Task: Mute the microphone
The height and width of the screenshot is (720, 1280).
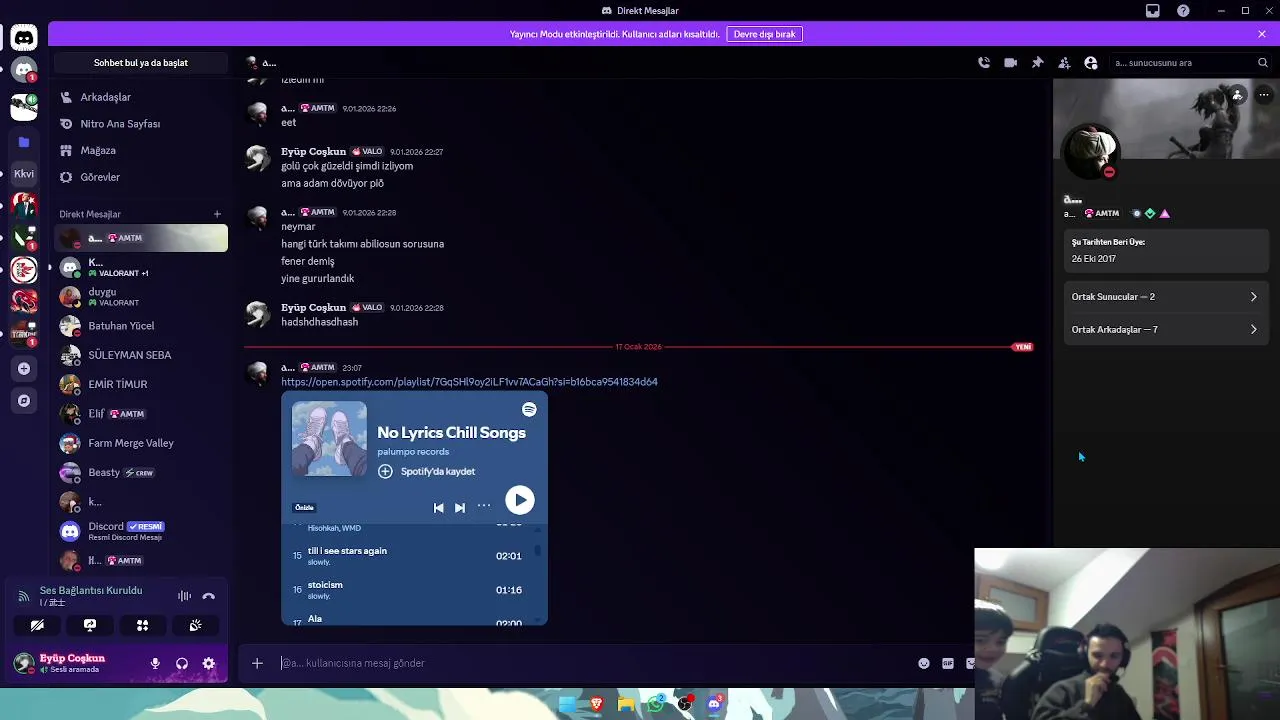Action: tap(155, 663)
